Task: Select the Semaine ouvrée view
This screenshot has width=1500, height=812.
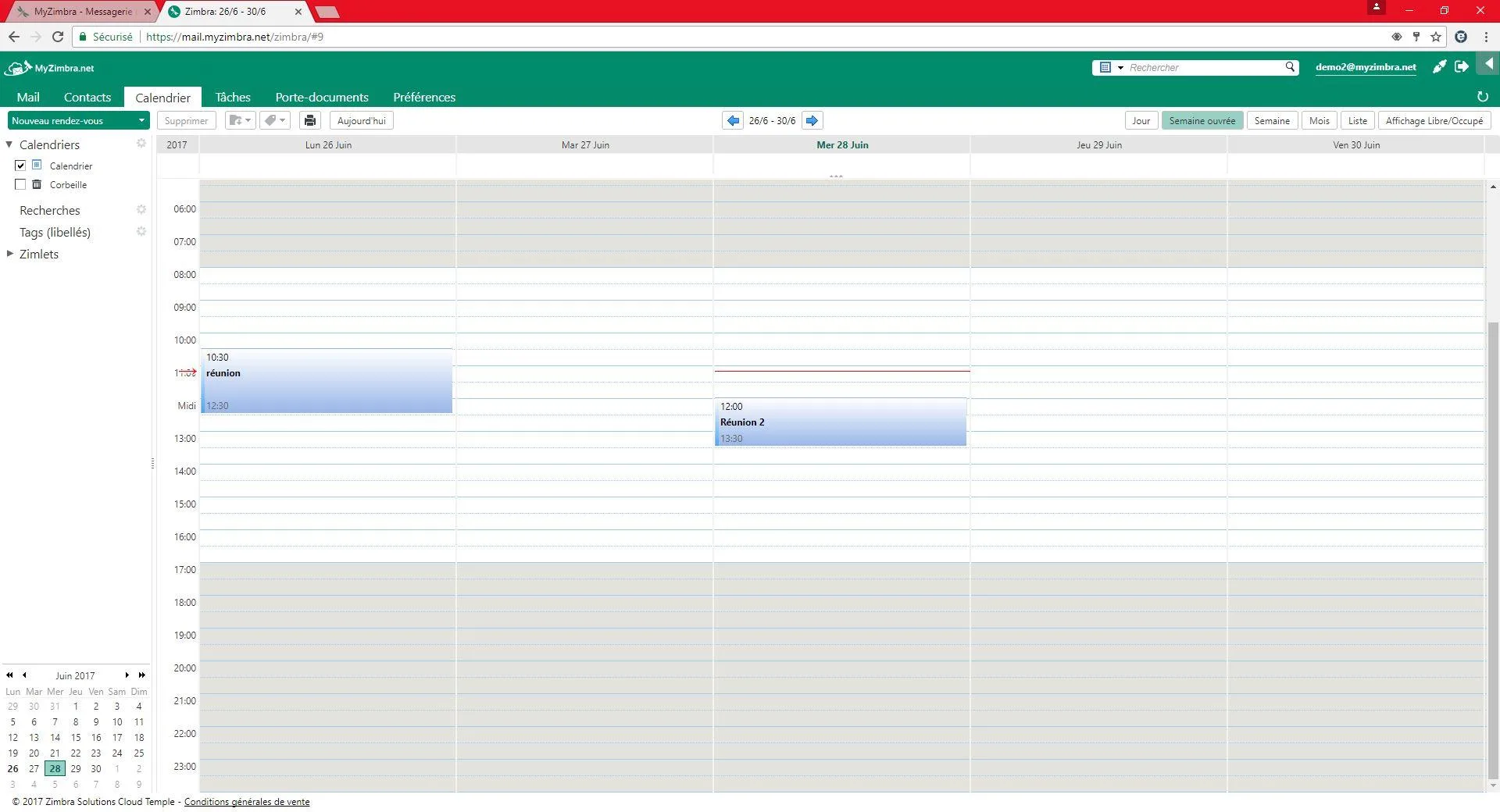Action: [x=1202, y=120]
